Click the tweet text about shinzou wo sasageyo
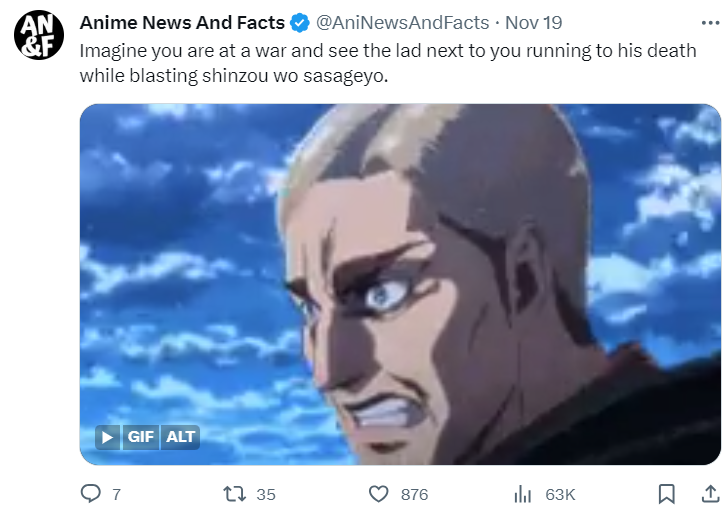728x511 pixels. 388,63
